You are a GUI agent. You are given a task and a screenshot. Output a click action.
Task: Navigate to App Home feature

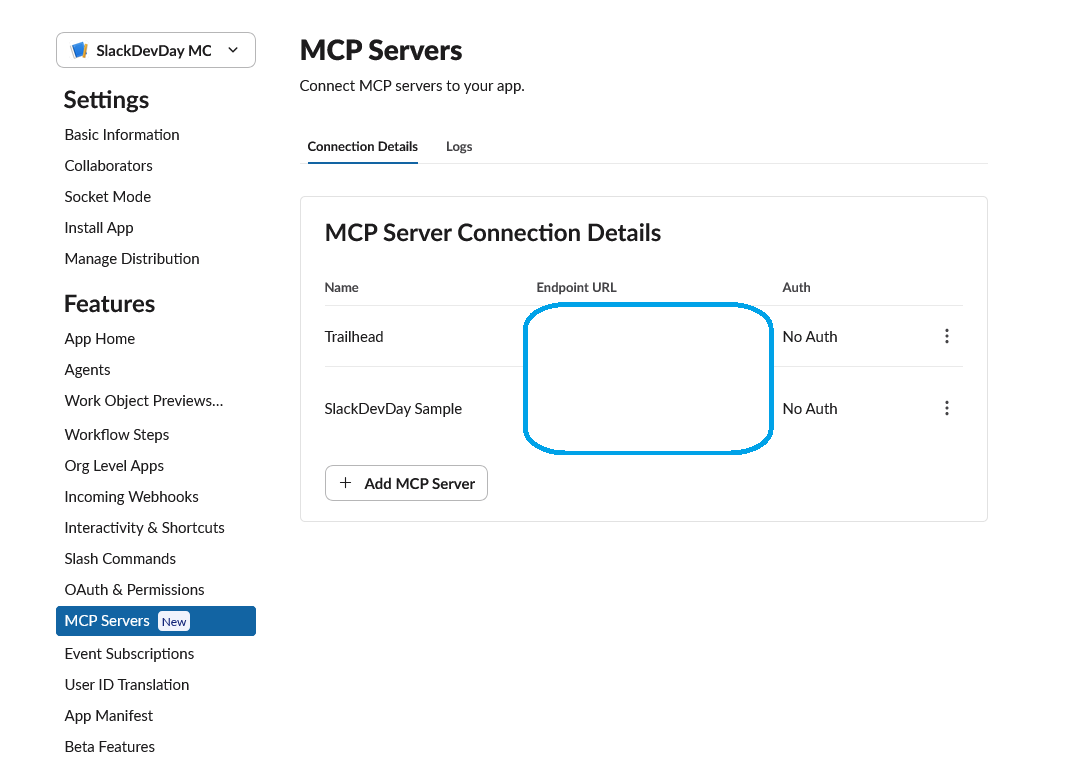100,339
